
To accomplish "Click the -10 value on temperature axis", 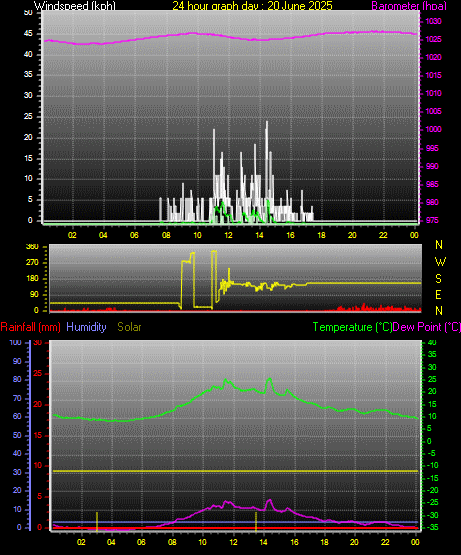I will (x=432, y=466).
